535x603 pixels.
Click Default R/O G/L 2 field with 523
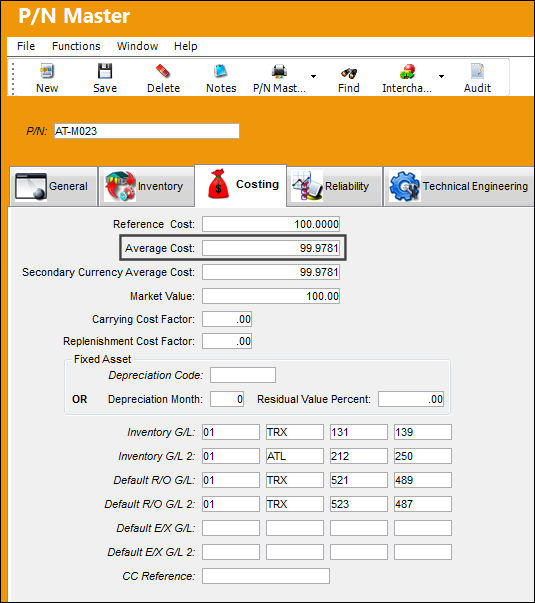pyautogui.click(x=358, y=504)
